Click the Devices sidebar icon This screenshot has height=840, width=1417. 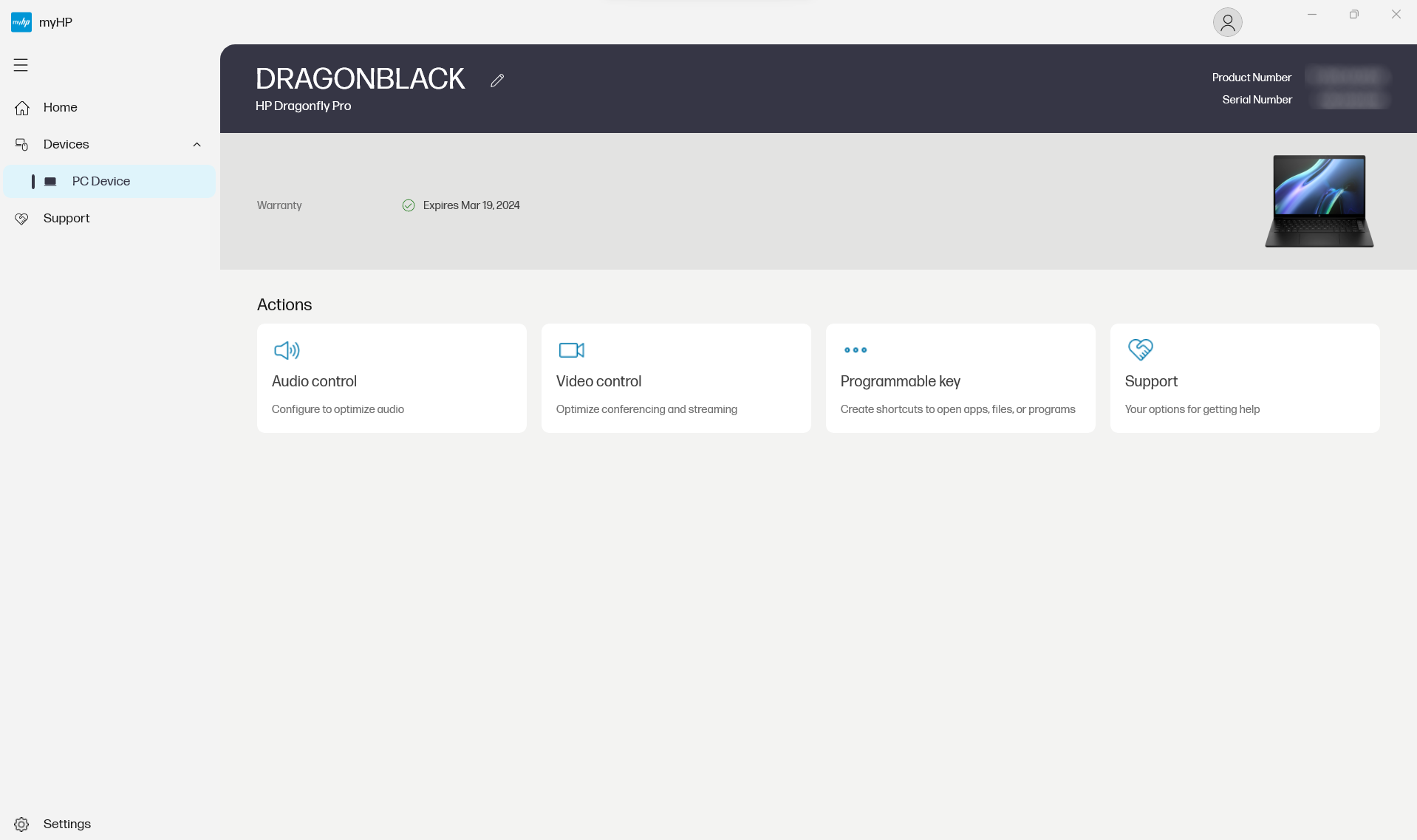[22, 145]
